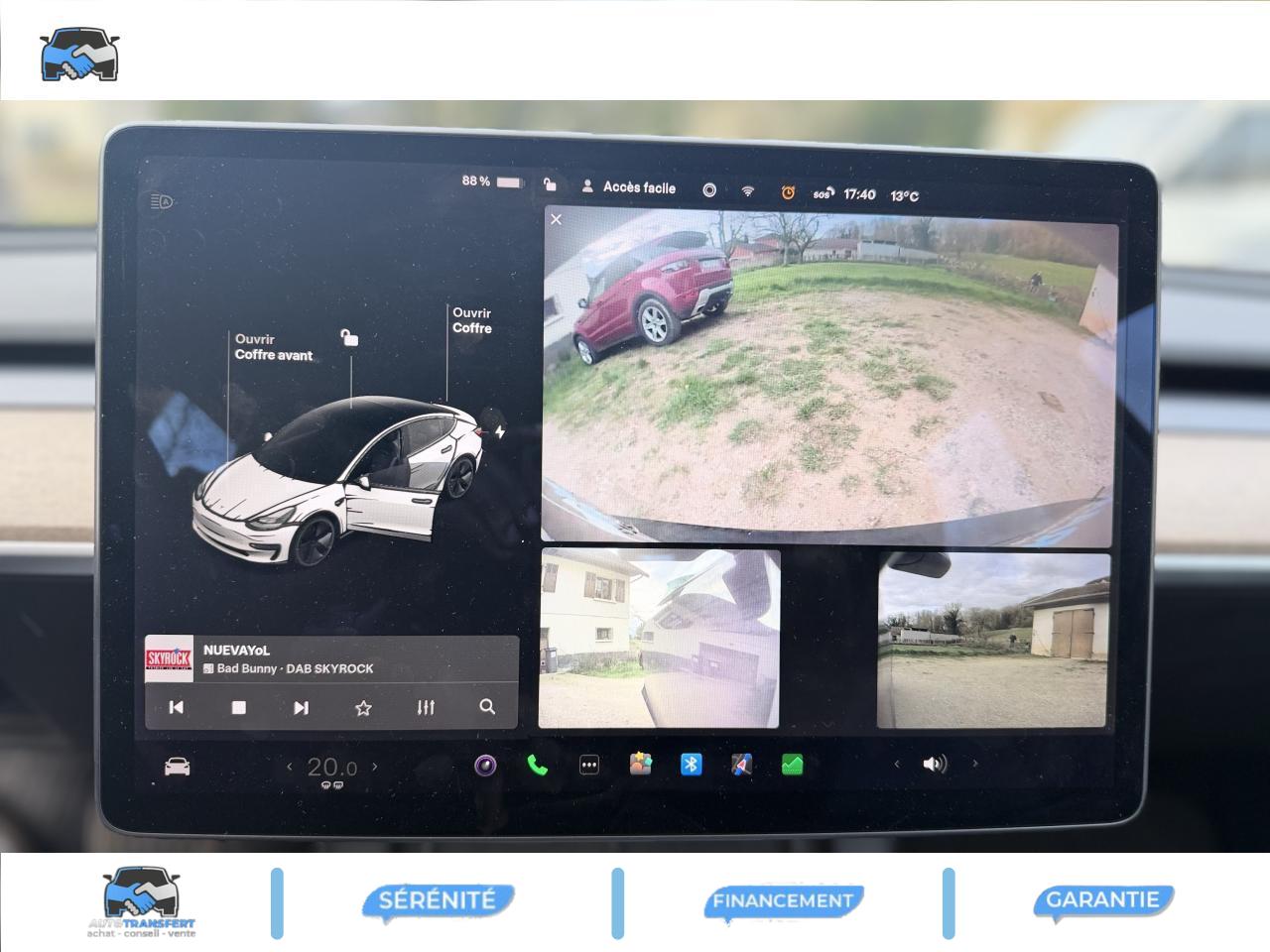The height and width of the screenshot is (952, 1270).
Task: Open the Bluetooth settings icon
Action: coord(691,765)
